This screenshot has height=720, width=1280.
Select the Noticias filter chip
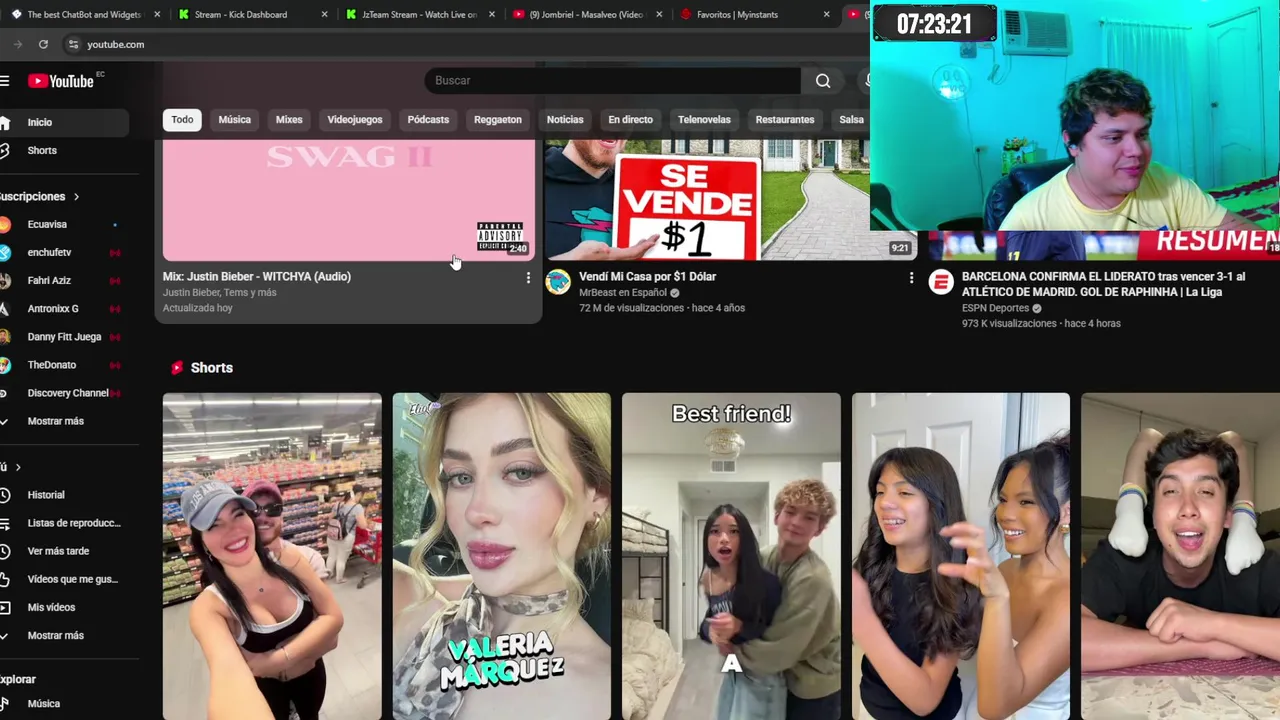[565, 120]
